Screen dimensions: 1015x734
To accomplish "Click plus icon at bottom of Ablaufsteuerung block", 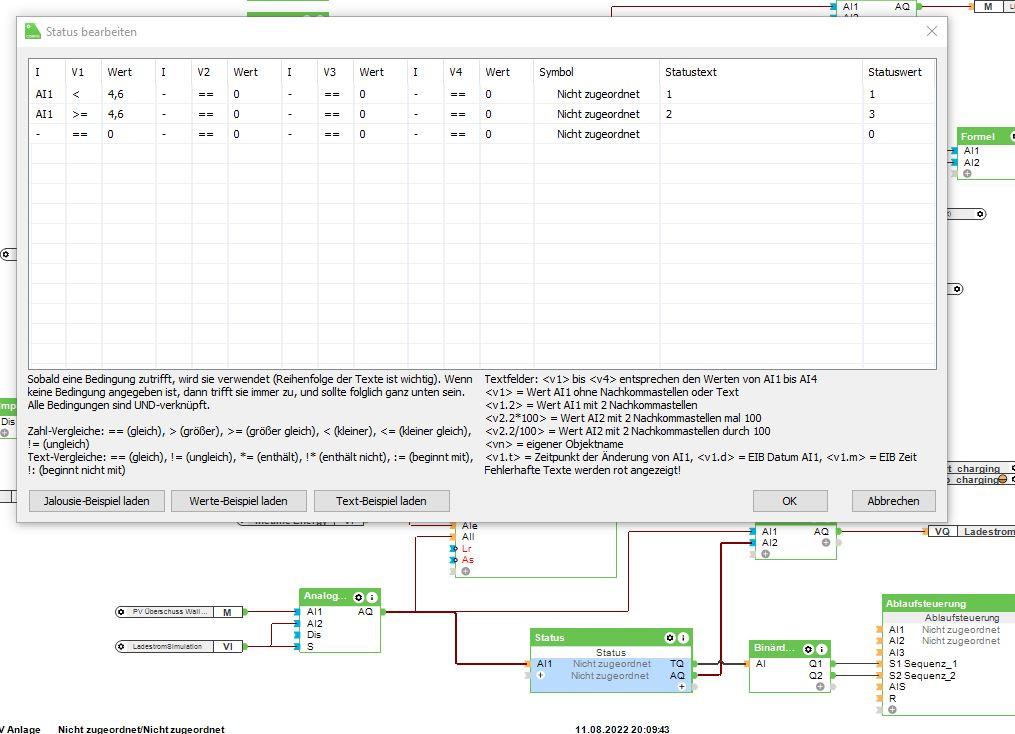I will click(892, 709).
